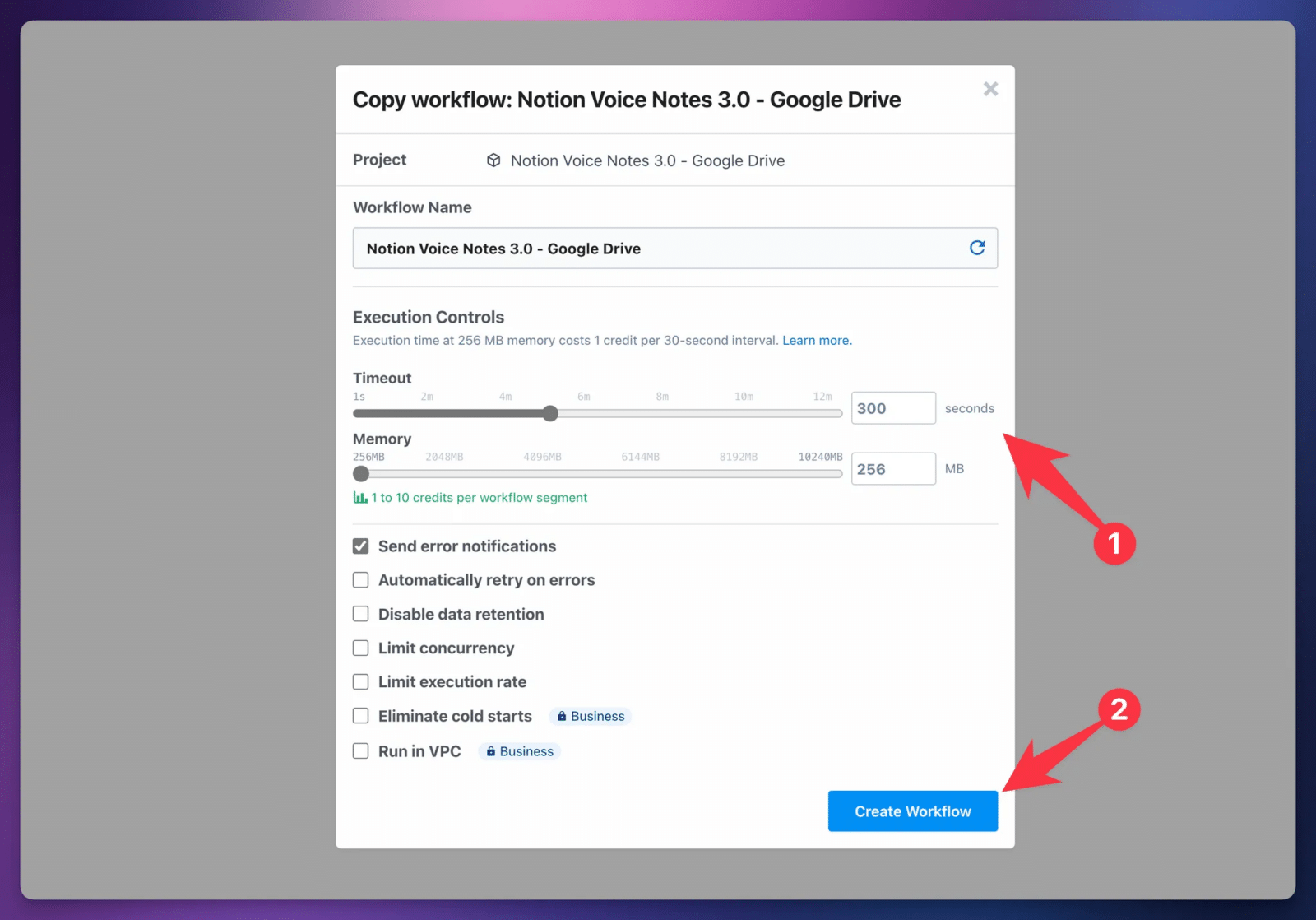Screen dimensions: 1316x920
Task: Click the project cube icon beside Notion Voice Notes
Action: click(493, 160)
